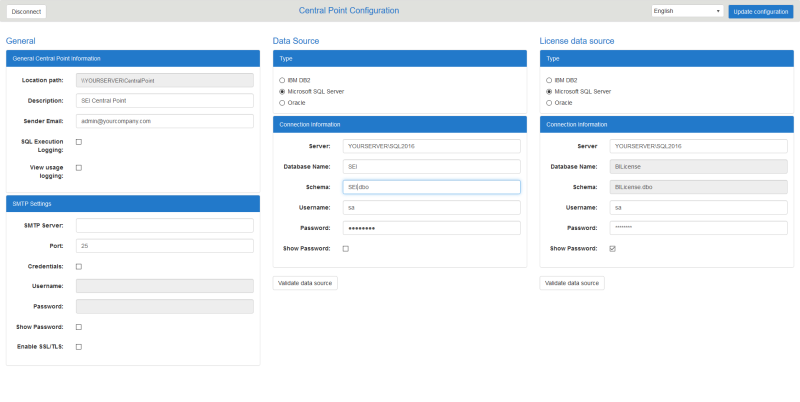The image size is (800, 402).
Task: Toggle Data Source Show Password checkbox
Action: [x=345, y=249]
